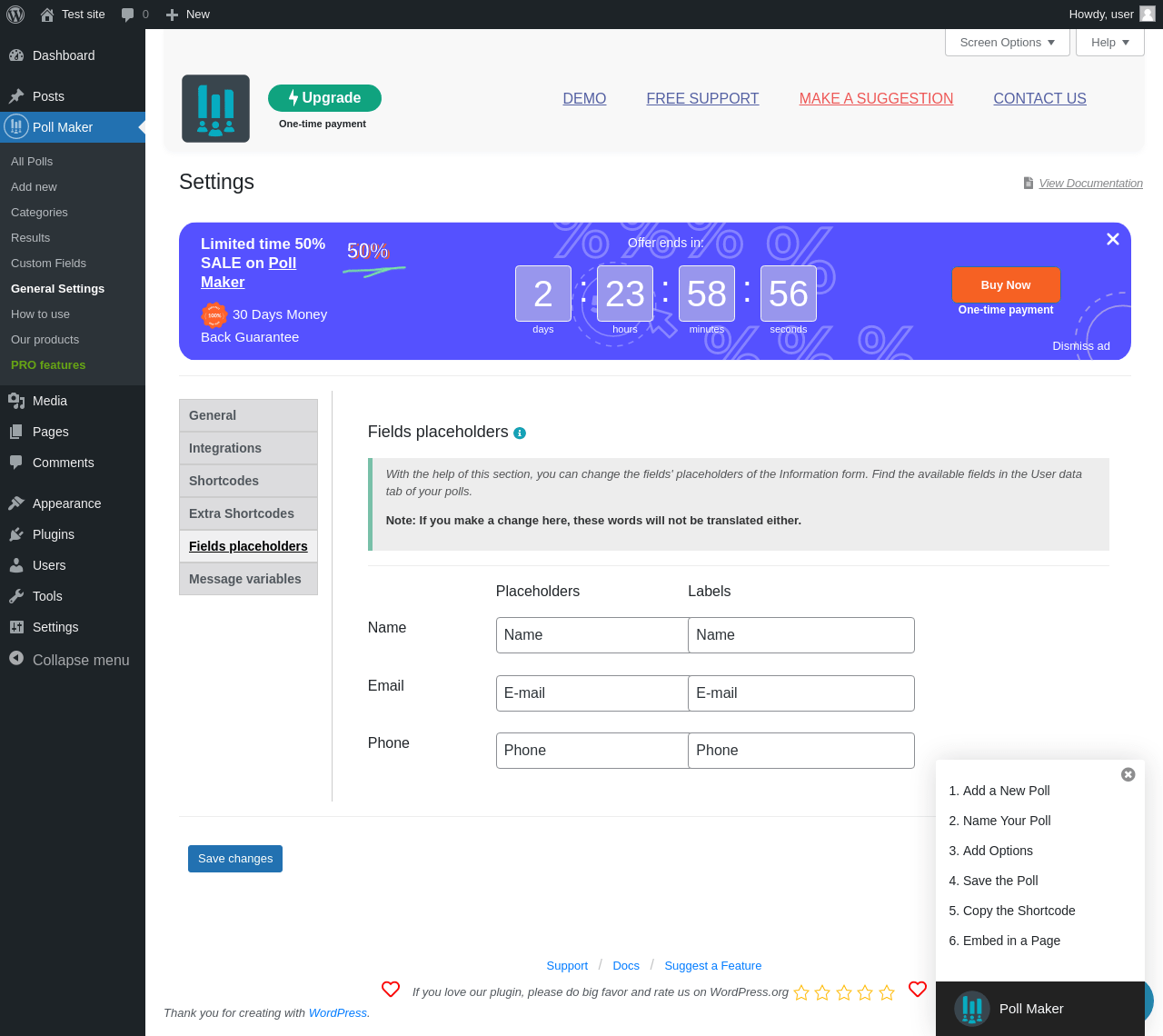Click the Save changes button
This screenshot has width=1163, height=1036.
(x=235, y=859)
